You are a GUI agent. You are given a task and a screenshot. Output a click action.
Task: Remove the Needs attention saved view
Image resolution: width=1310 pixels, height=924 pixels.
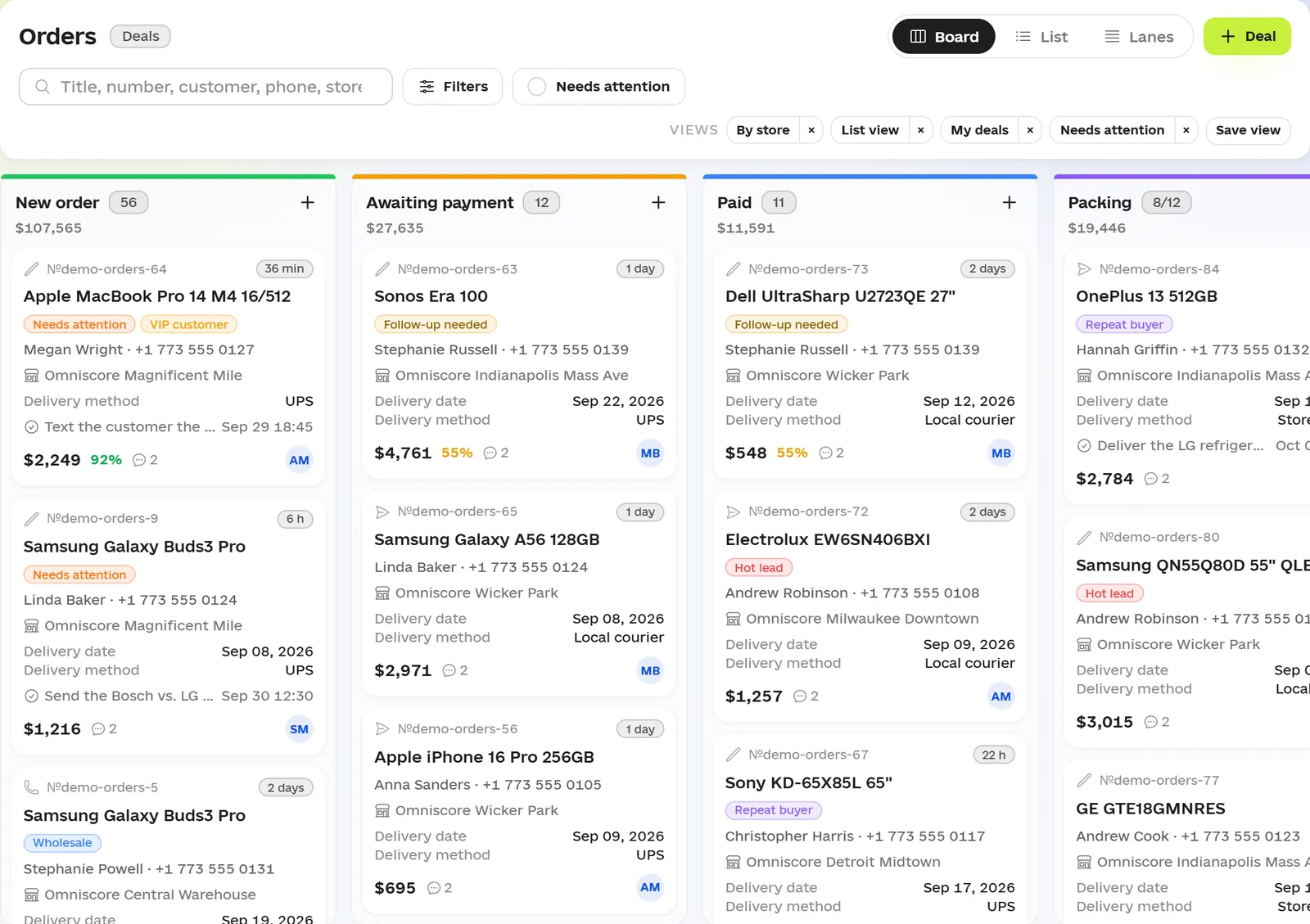coord(1186,130)
